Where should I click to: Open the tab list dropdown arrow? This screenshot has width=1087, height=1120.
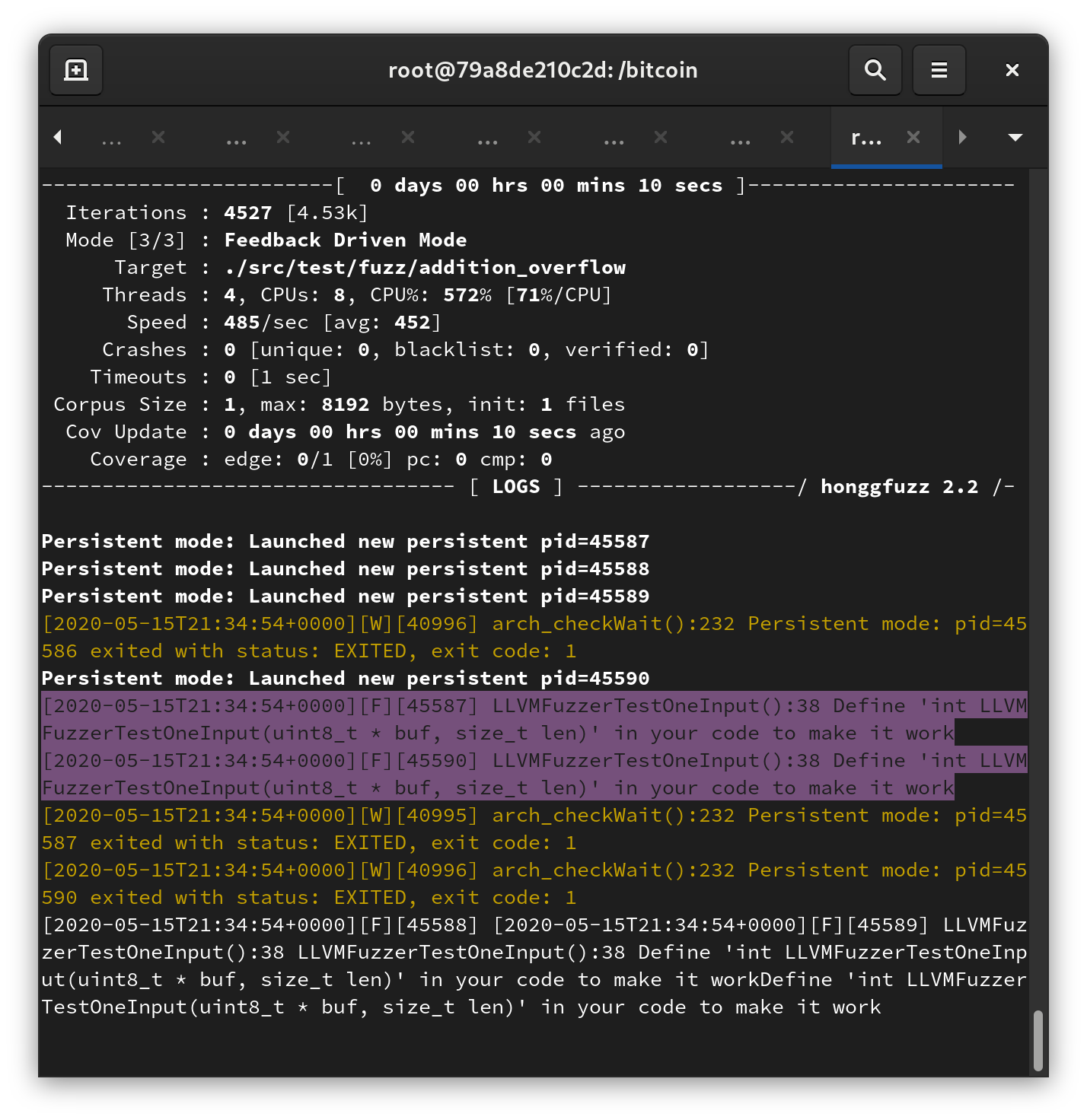click(1015, 138)
